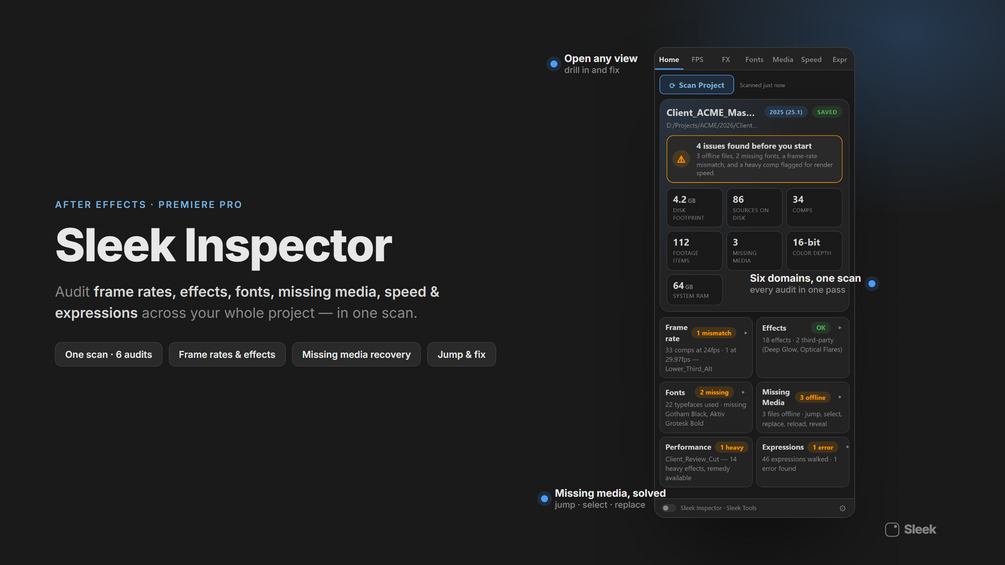This screenshot has width=1005, height=565.
Task: Click the Scan Project button
Action: (x=697, y=85)
